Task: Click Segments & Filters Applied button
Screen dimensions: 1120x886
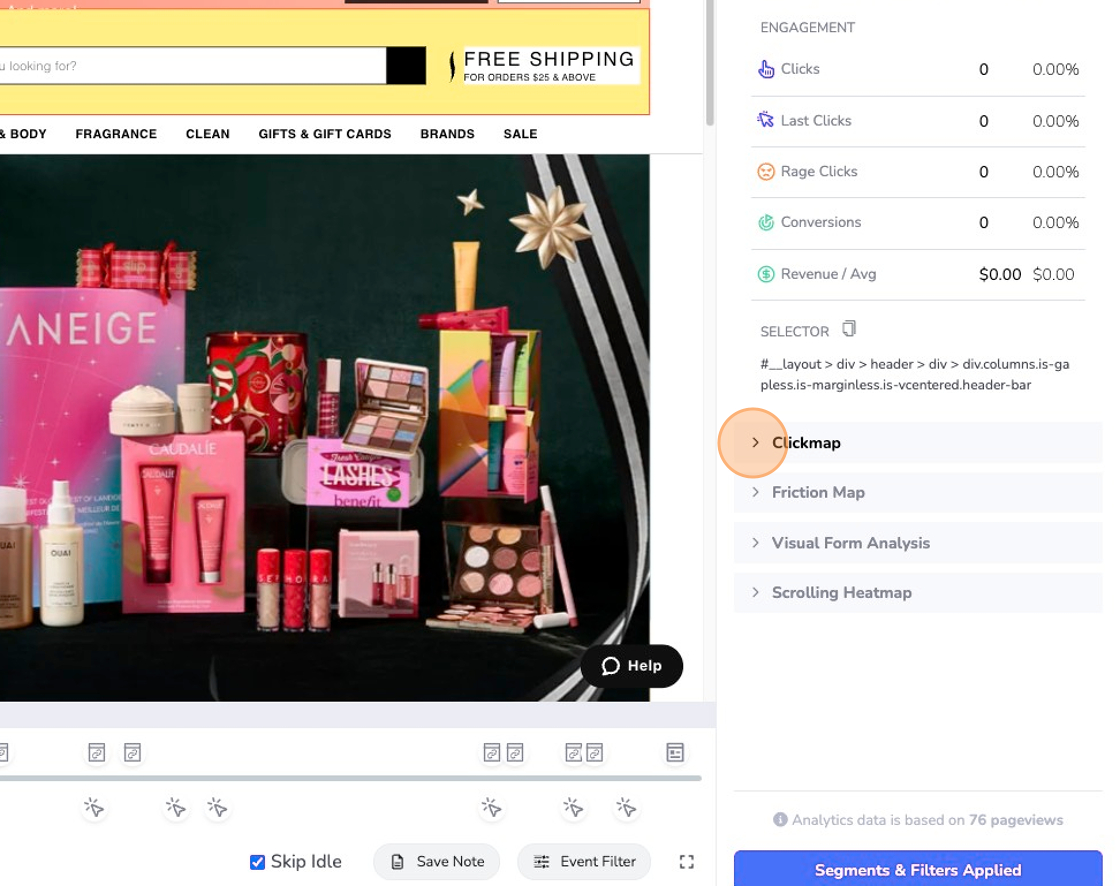Action: (918, 869)
